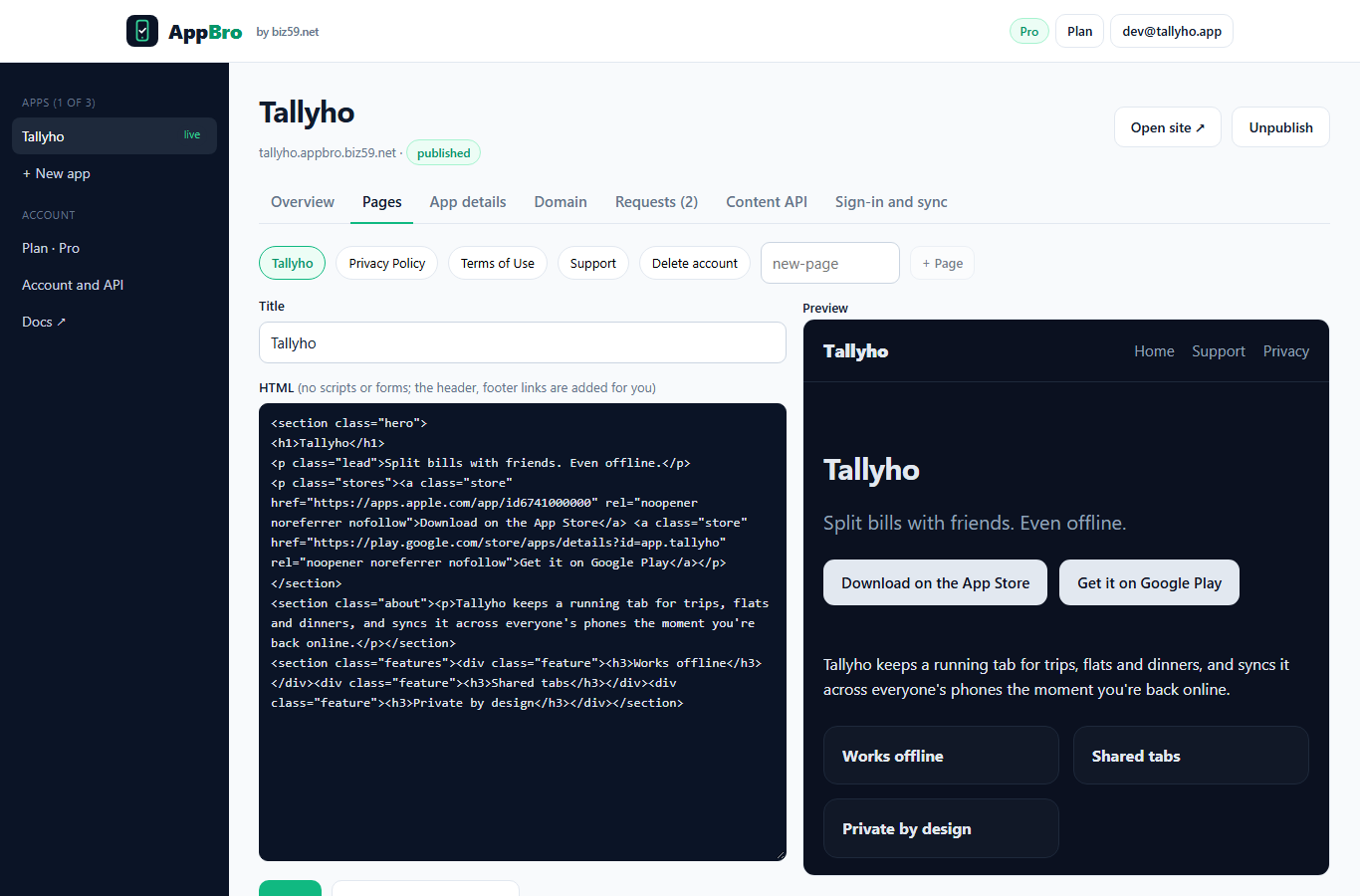Click Support in the preview nav

1219,351
